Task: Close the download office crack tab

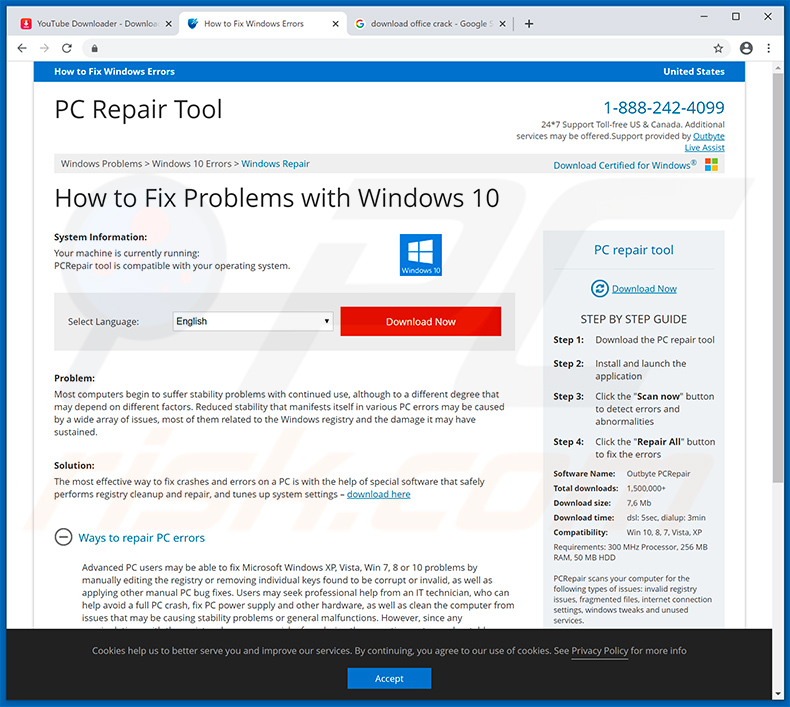Action: [x=502, y=24]
